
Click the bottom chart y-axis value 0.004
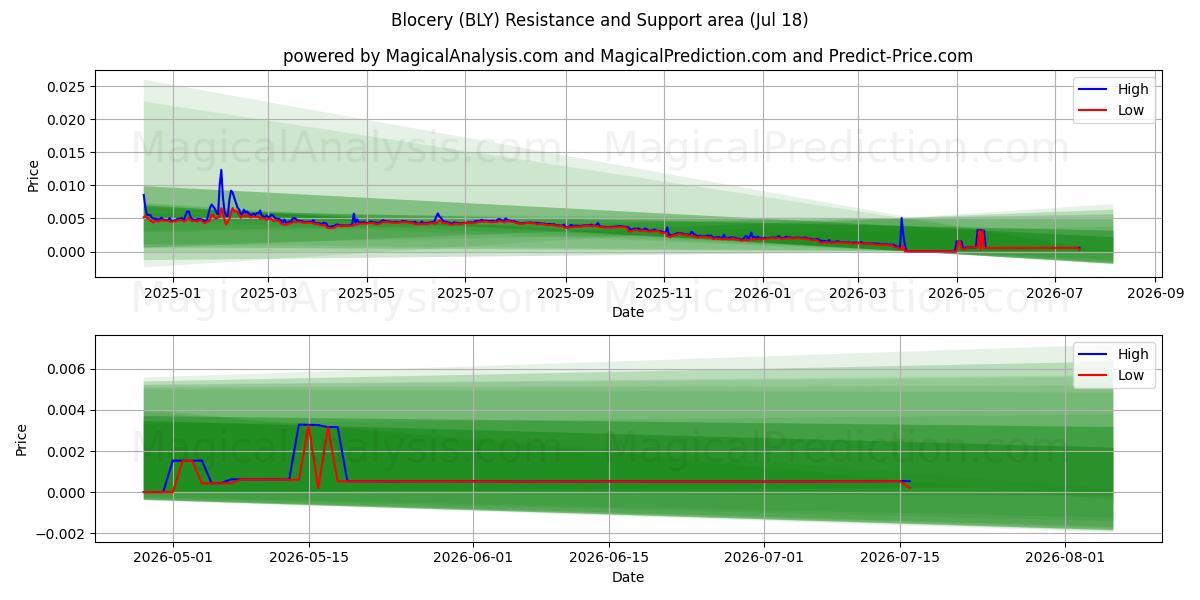coord(66,411)
